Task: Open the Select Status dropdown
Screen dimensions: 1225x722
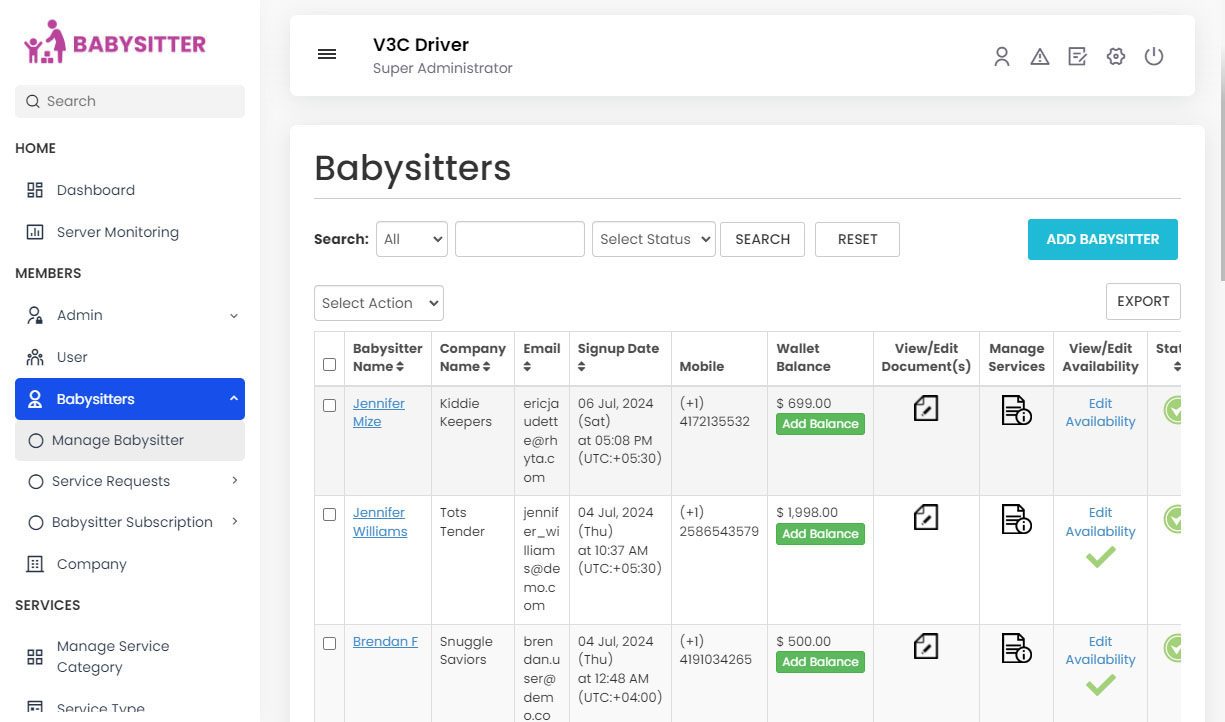Action: point(653,239)
